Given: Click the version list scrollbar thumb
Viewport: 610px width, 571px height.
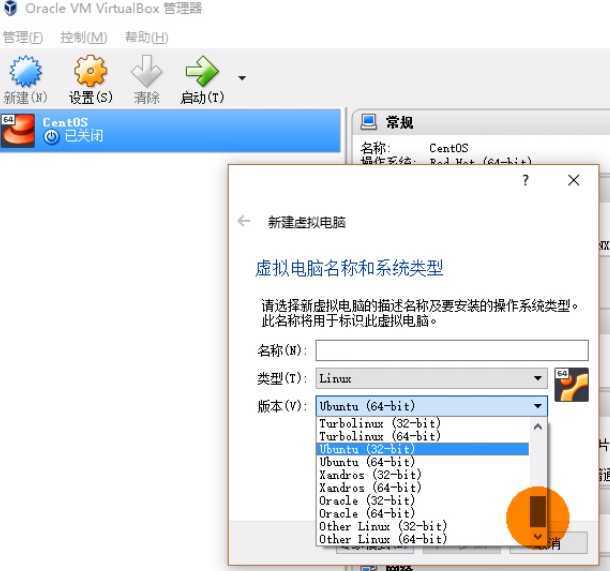Looking at the screenshot, I should (538, 511).
